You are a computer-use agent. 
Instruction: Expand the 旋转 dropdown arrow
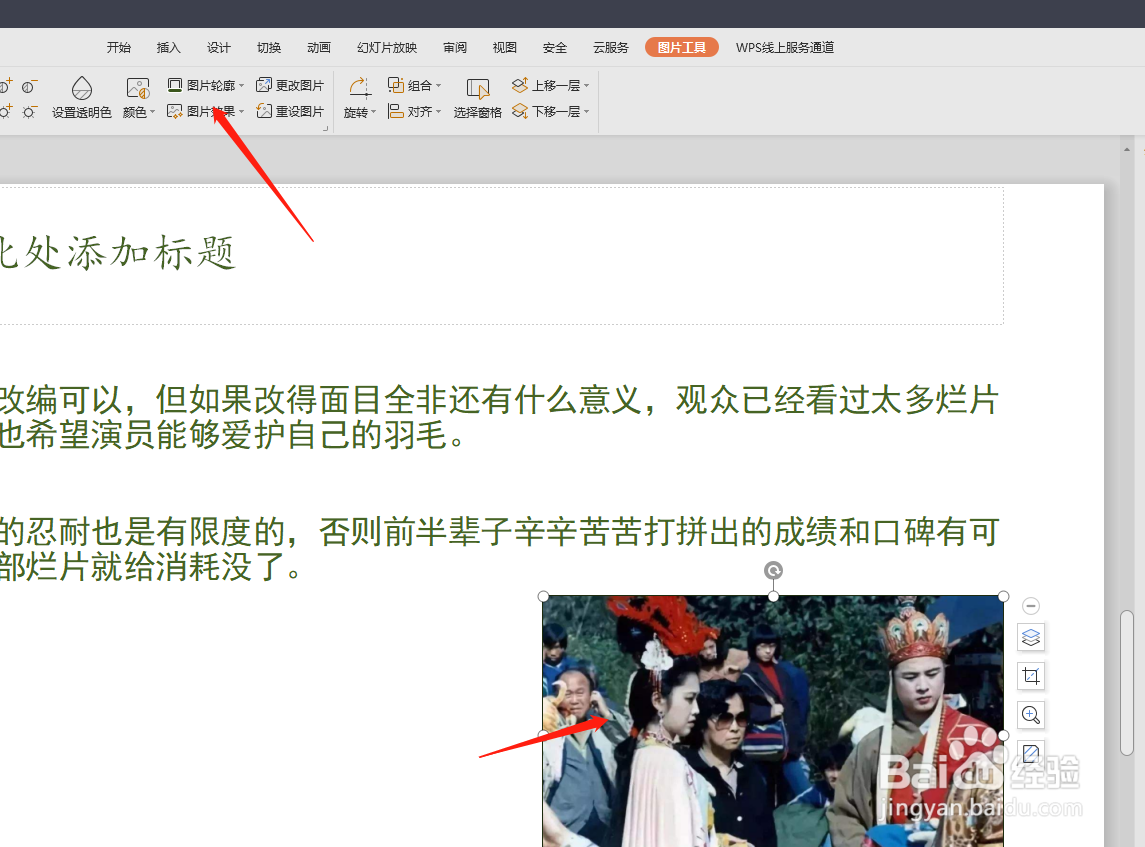374,112
